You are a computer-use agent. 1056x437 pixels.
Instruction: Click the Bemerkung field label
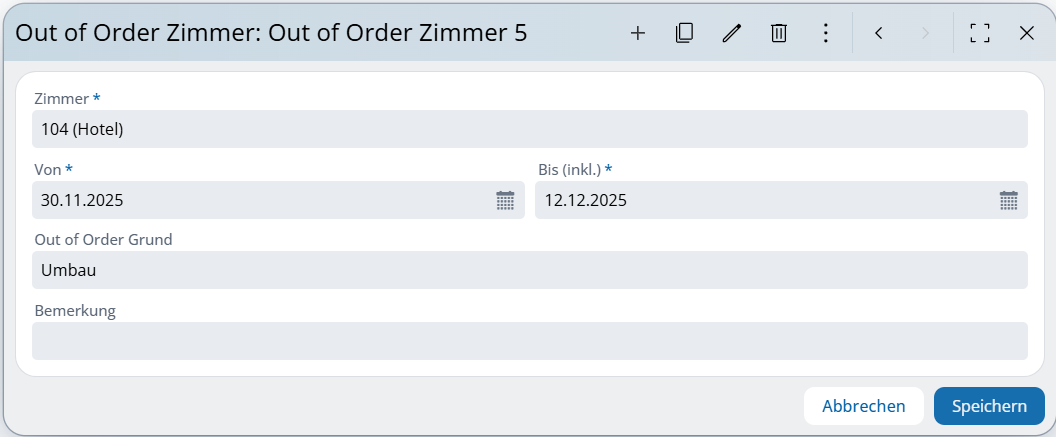coord(75,311)
